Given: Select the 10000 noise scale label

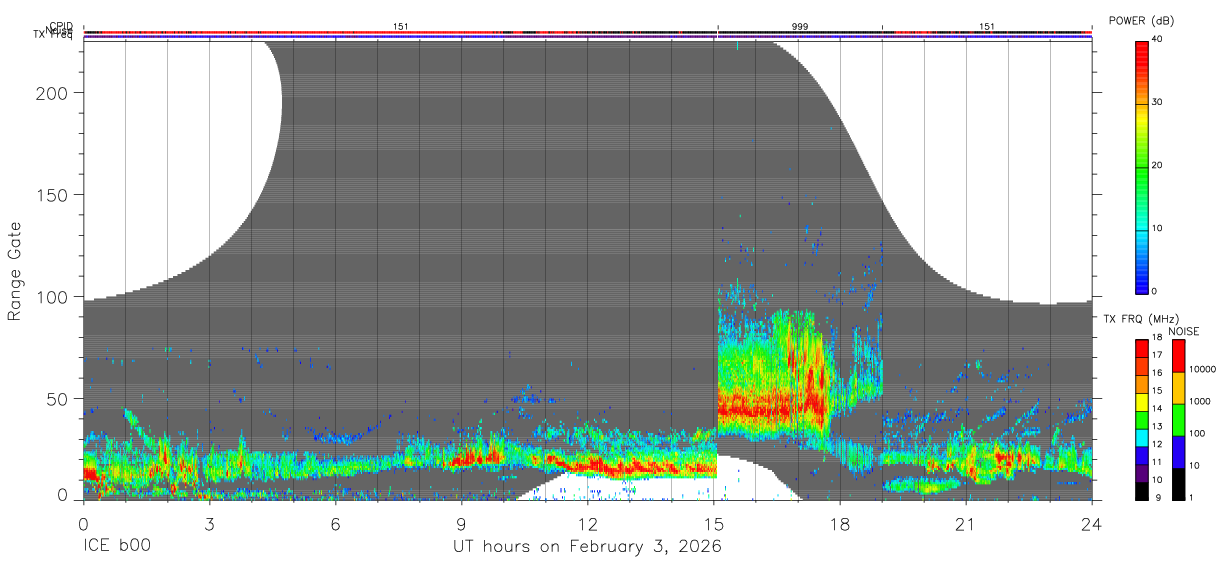Looking at the screenshot, I should [1202, 369].
